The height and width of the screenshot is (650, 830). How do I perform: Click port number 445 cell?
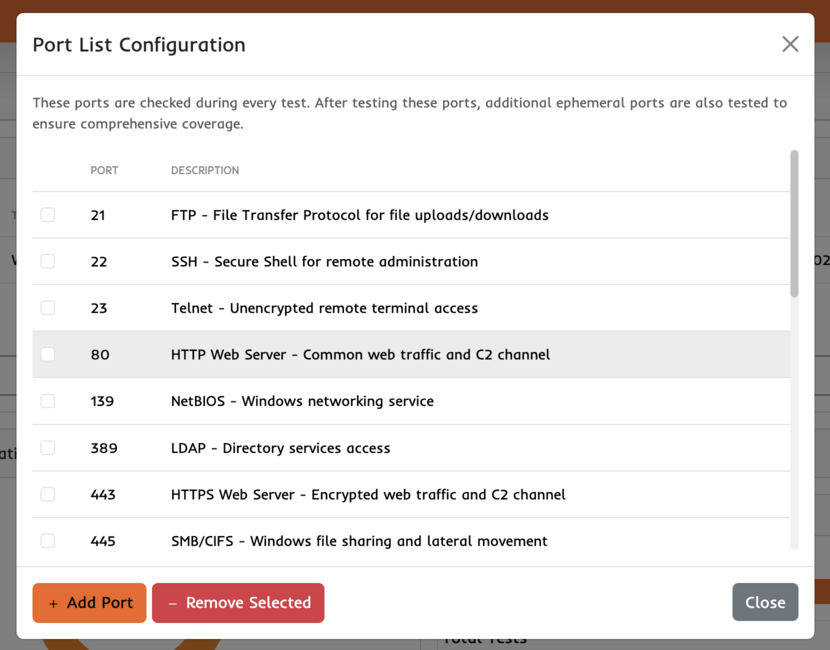tap(103, 541)
